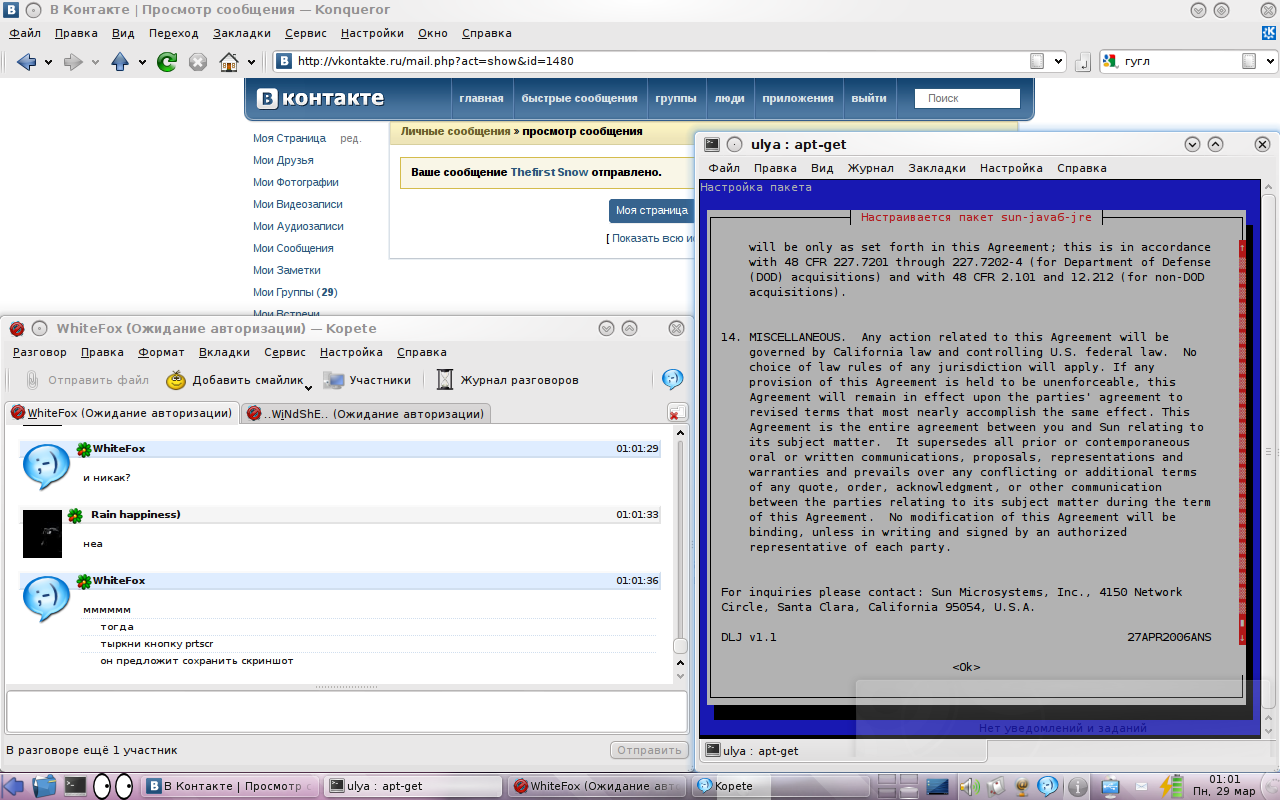1280x800 pixels.
Task: Click the Kopete chat bubble icon in the toolbar
Action: (x=673, y=379)
